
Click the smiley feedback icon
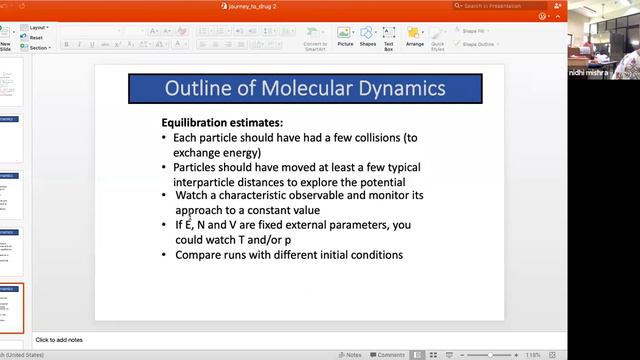click(542, 16)
